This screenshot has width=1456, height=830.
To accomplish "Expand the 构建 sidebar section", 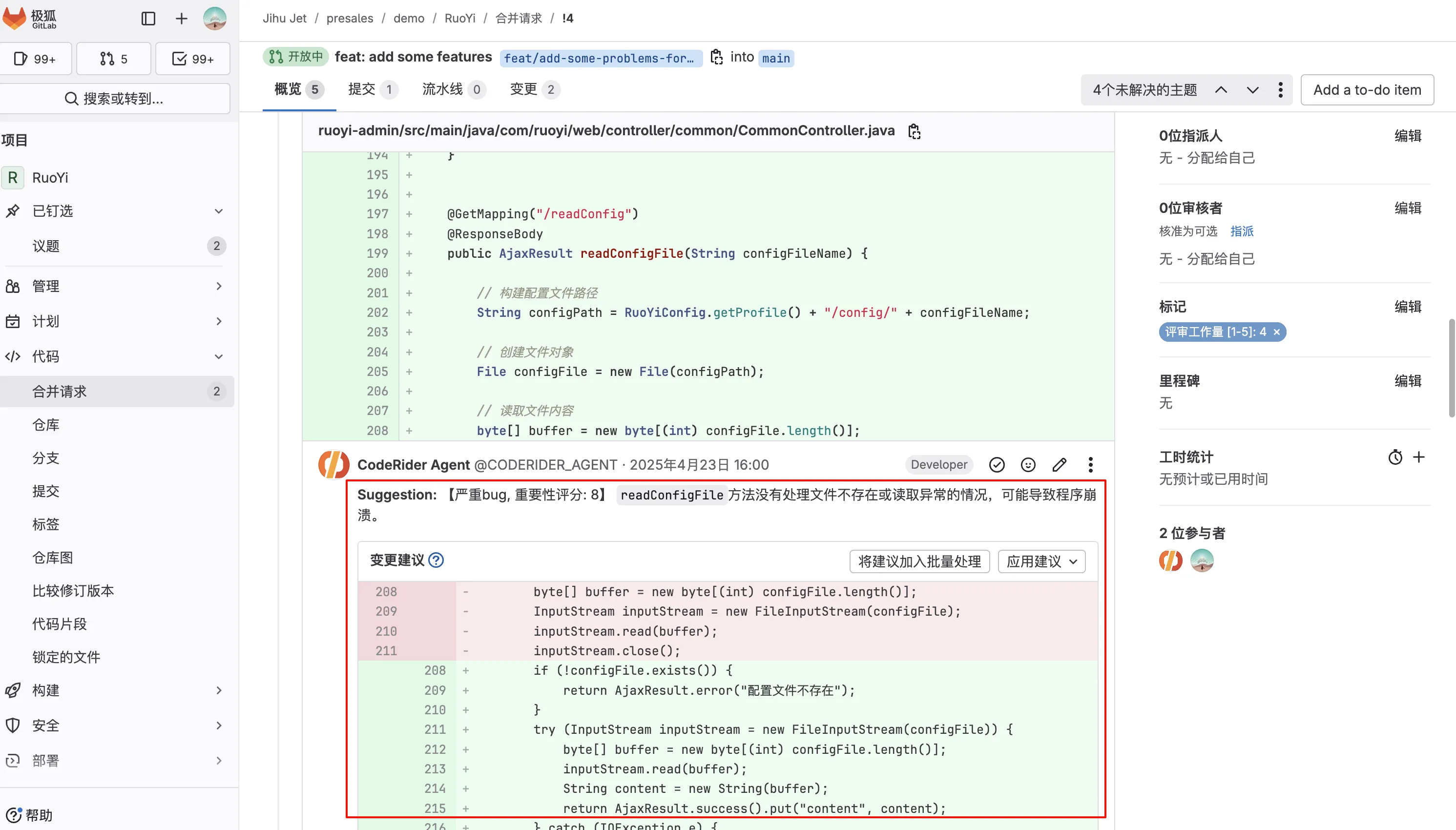I will [218, 690].
